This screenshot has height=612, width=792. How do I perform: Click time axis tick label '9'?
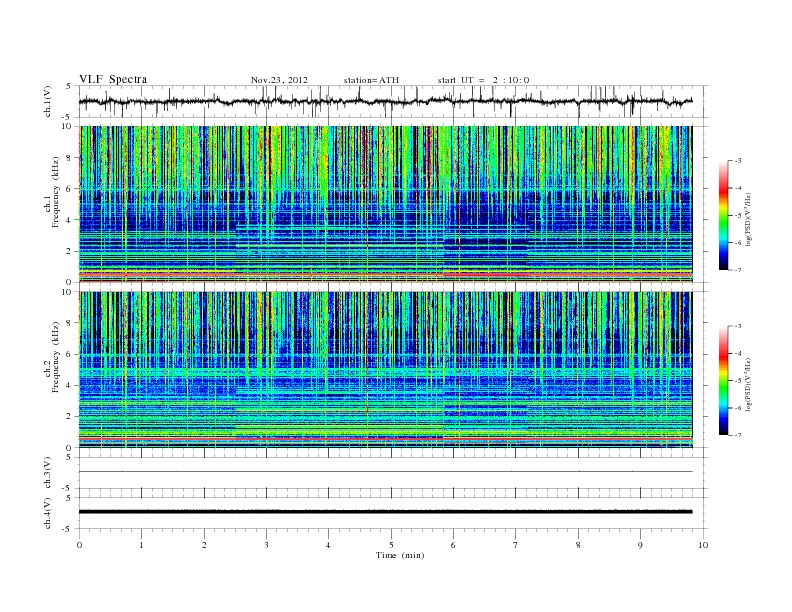click(x=640, y=545)
